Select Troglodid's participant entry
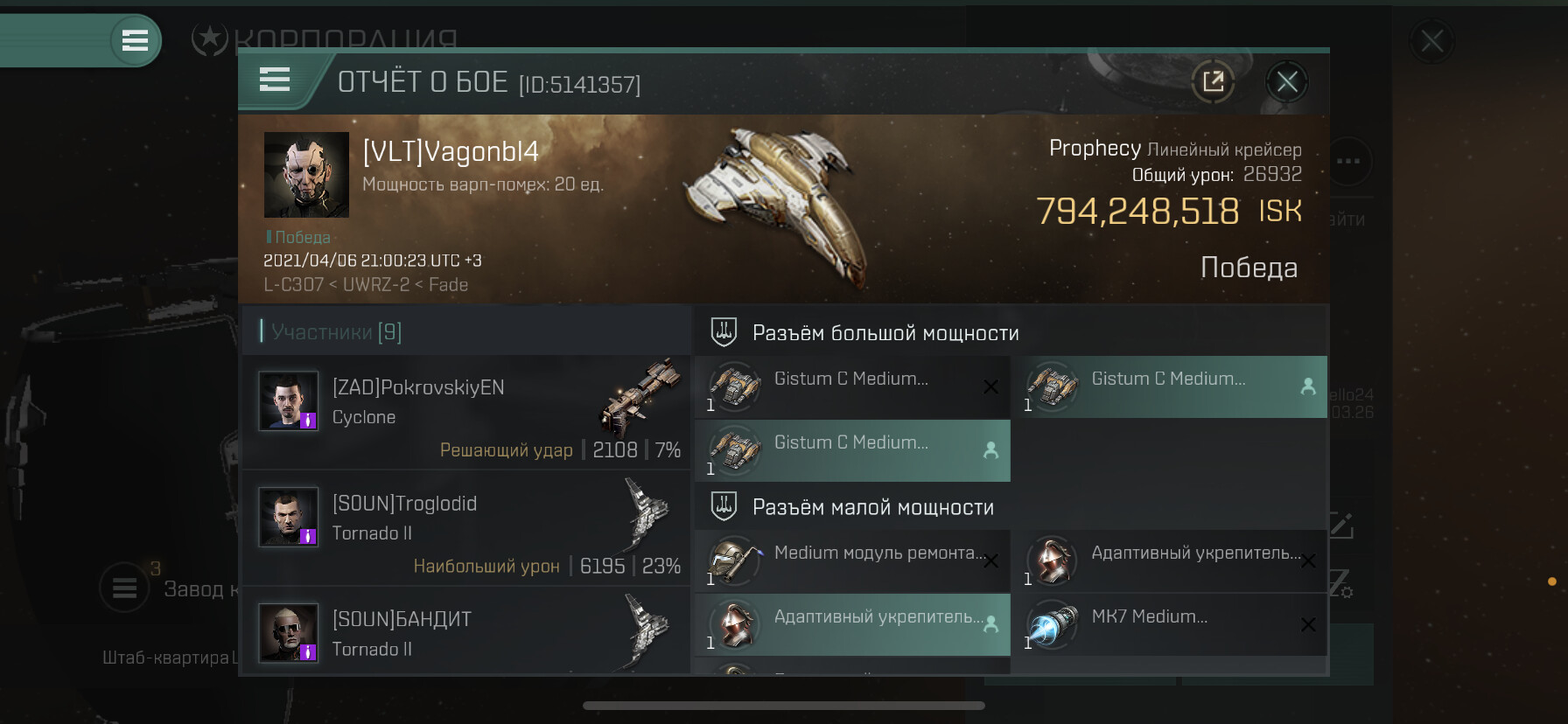This screenshot has height=724, width=1568. pos(465,528)
